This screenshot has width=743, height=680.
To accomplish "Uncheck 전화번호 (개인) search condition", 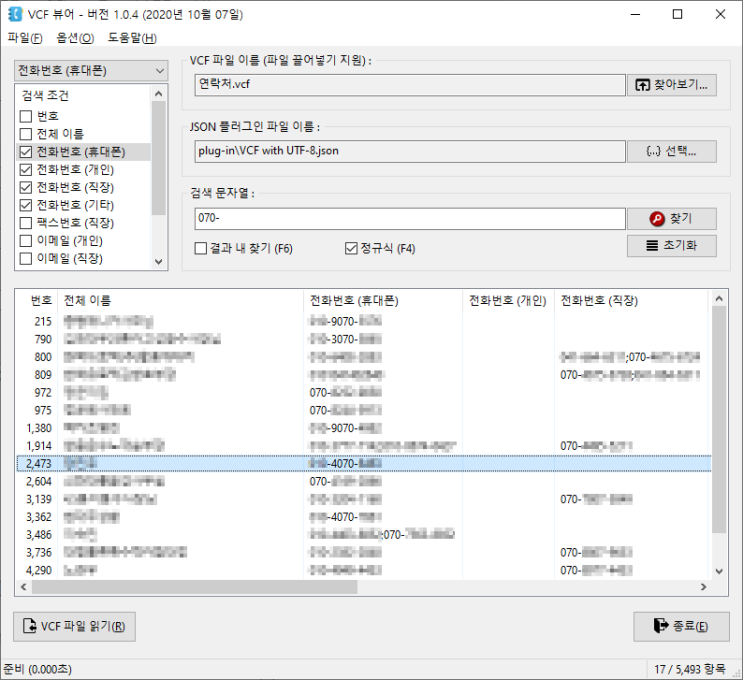I will (26, 170).
